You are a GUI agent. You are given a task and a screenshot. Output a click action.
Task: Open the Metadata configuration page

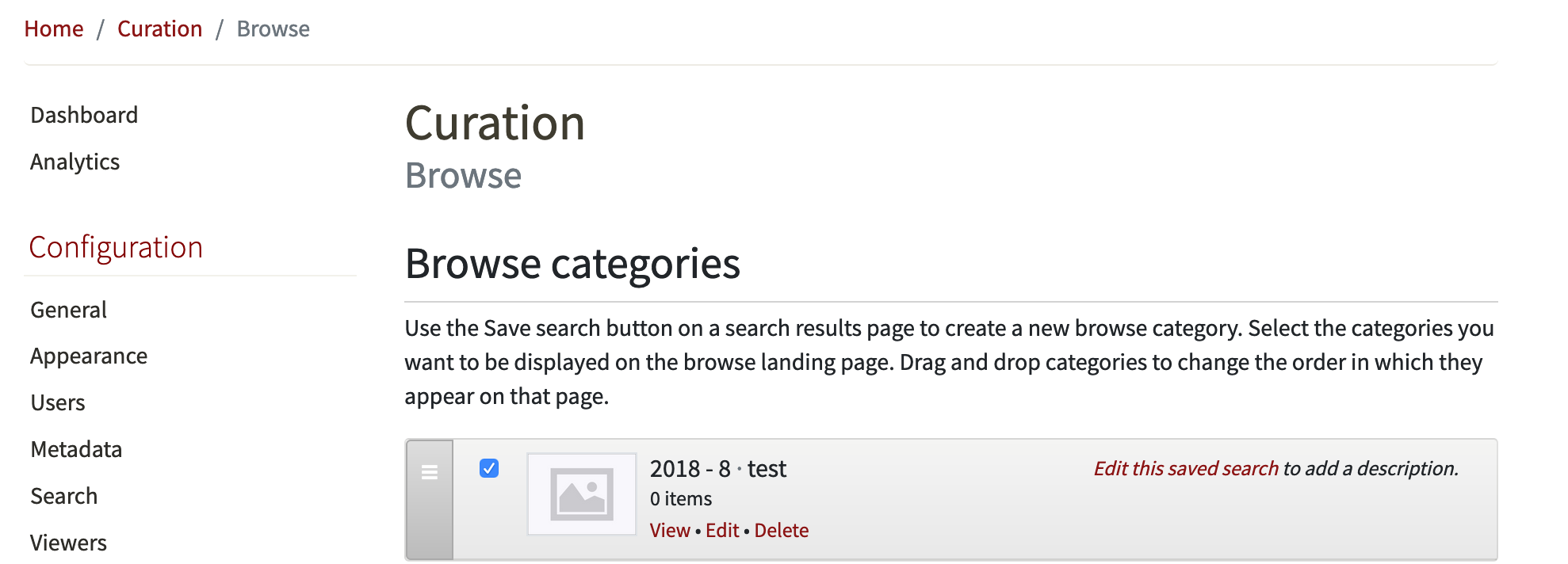[75, 449]
